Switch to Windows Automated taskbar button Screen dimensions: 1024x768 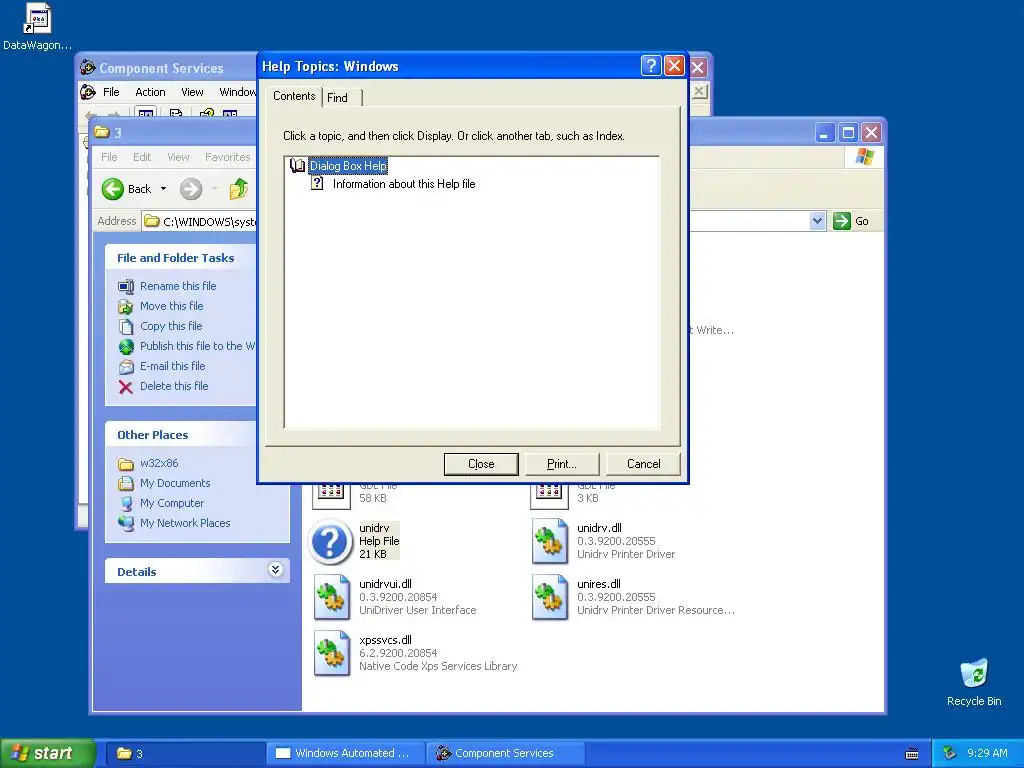pyautogui.click(x=346, y=753)
